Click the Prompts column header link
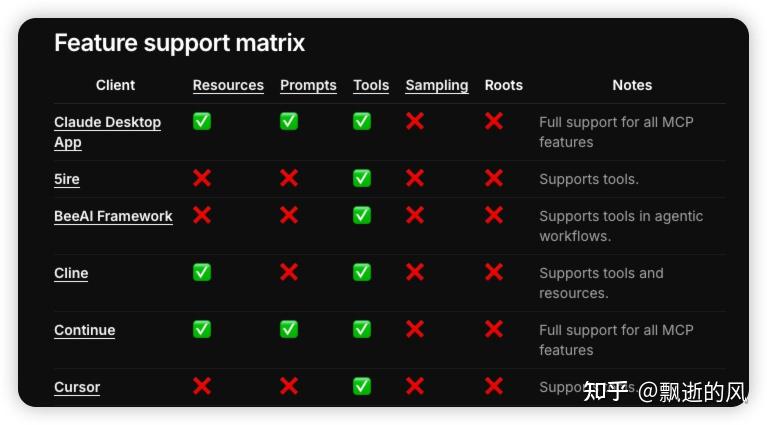 coord(308,85)
